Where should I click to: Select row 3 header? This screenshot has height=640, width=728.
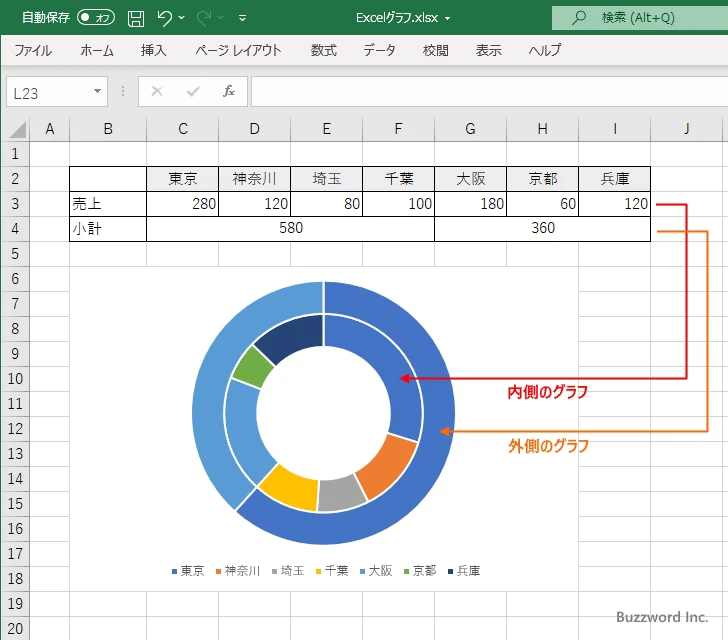tap(15, 203)
